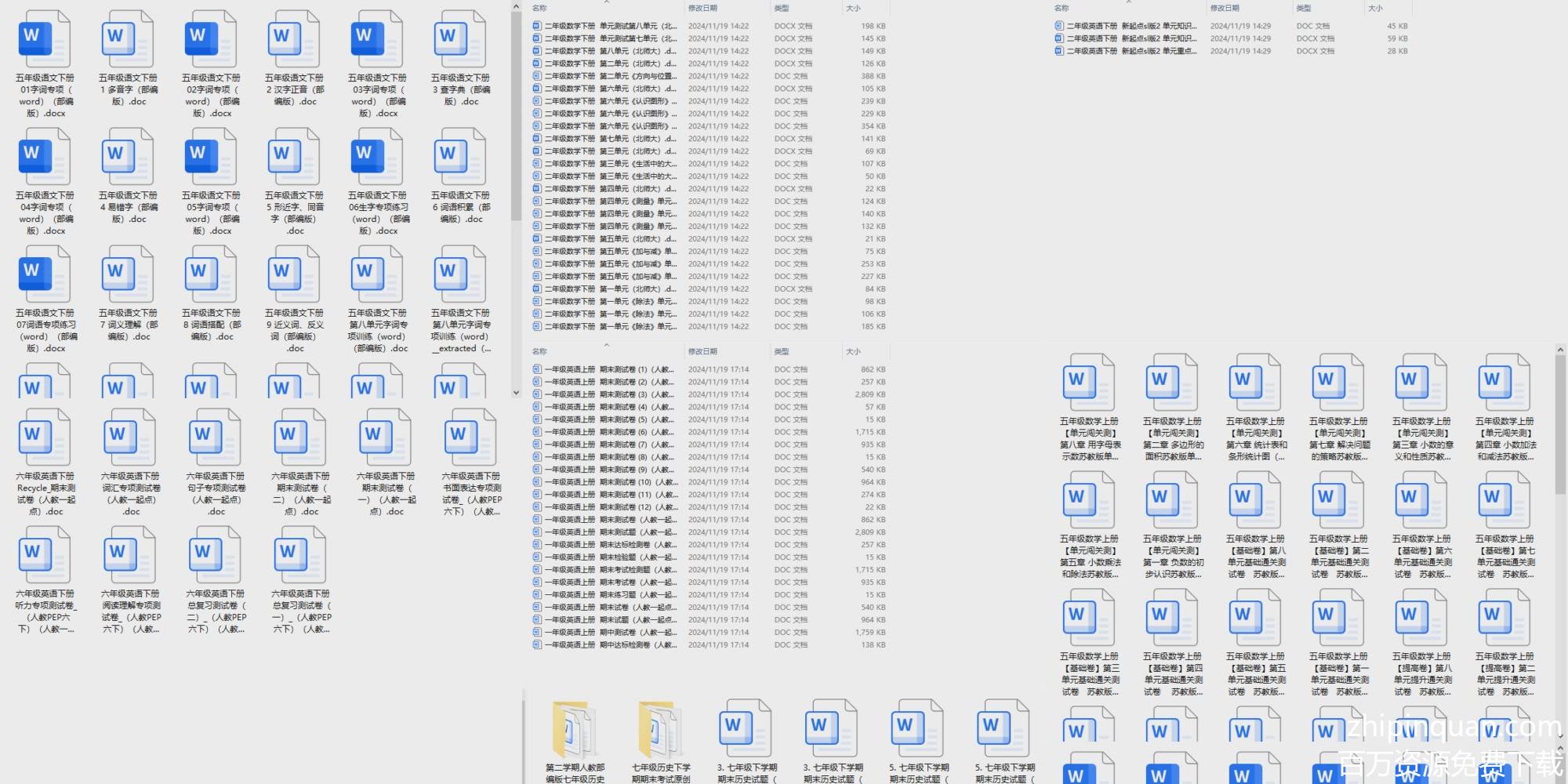Click sort arrow above 名称 in 二年级数学下册 list
The width and height of the screenshot is (1568, 784).
606,2
